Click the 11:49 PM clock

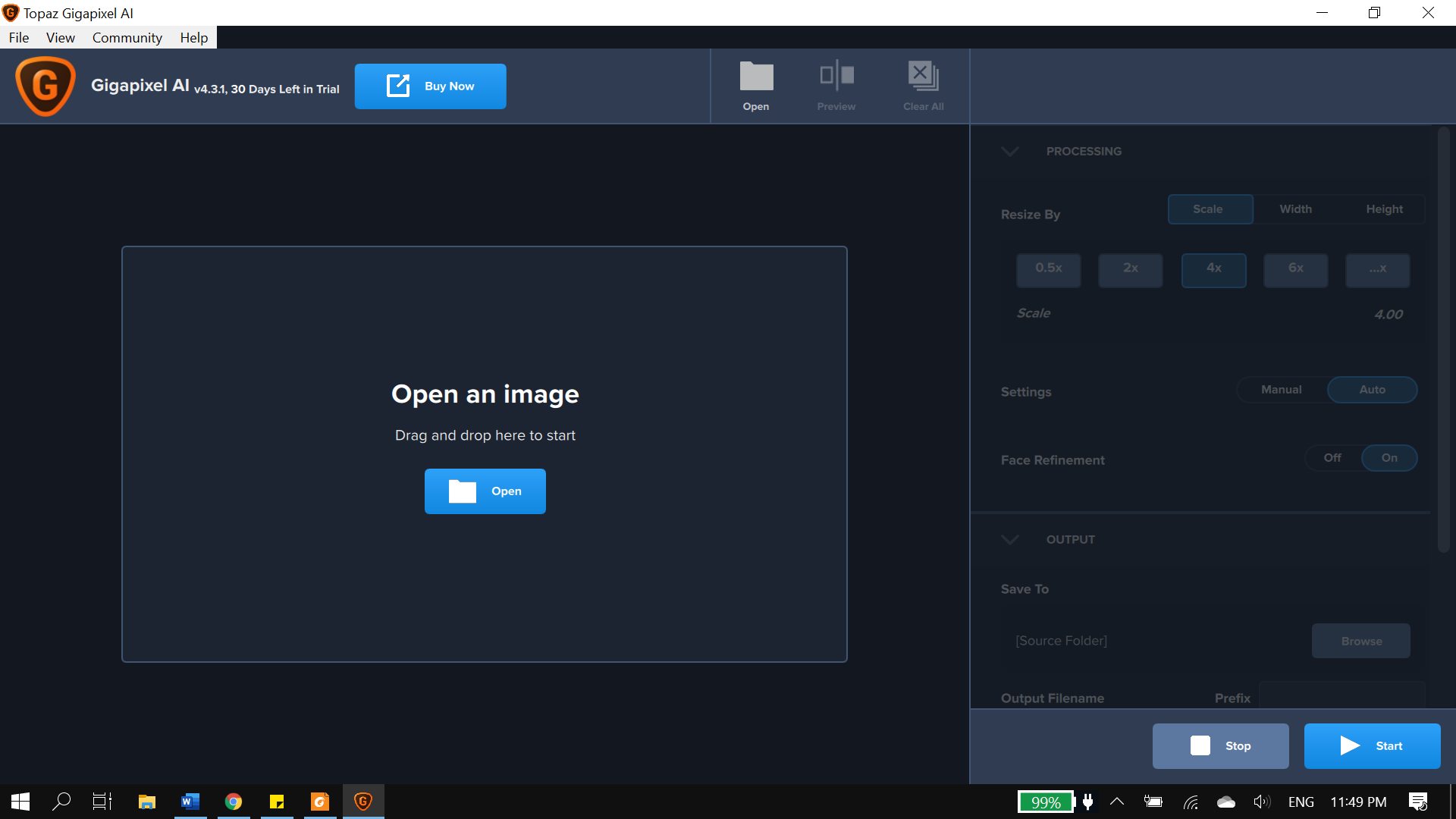(1358, 802)
